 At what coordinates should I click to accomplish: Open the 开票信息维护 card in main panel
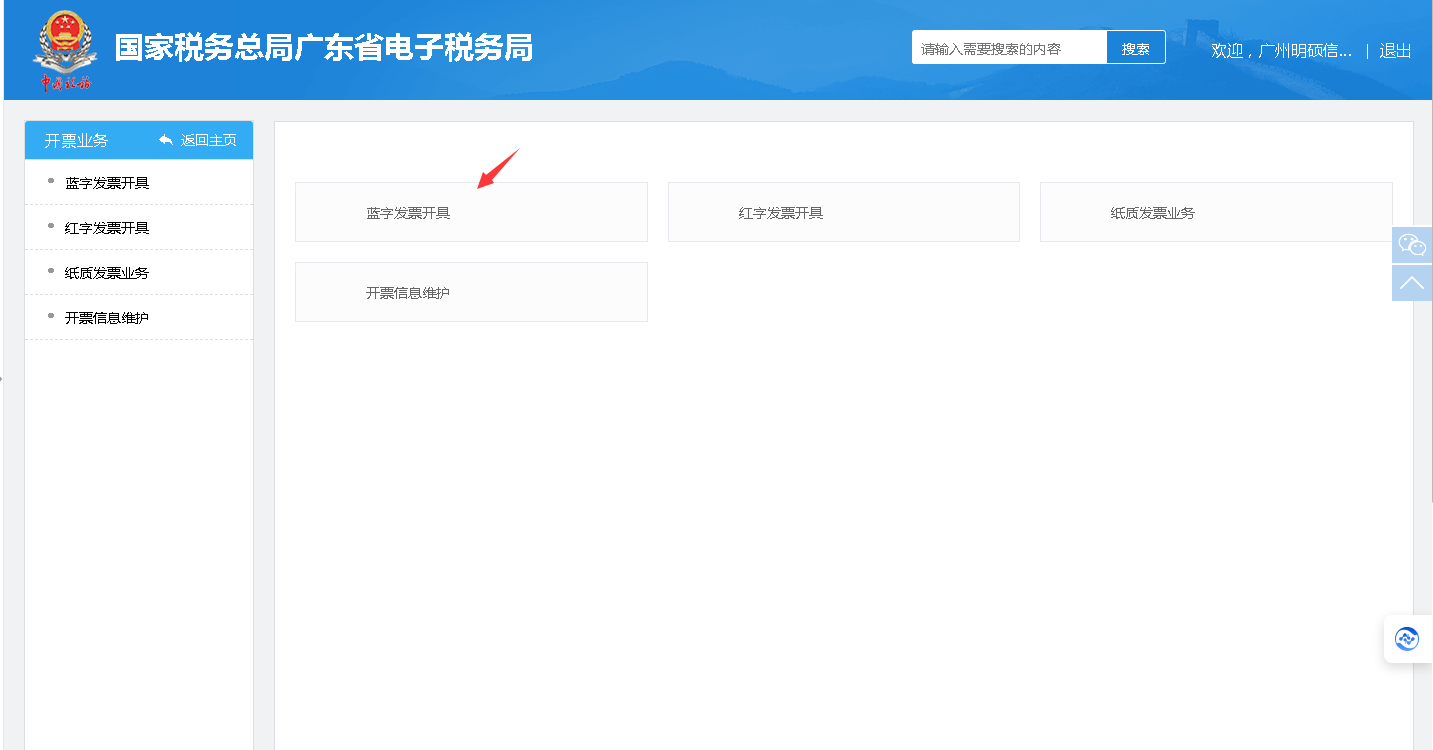[x=470, y=292]
